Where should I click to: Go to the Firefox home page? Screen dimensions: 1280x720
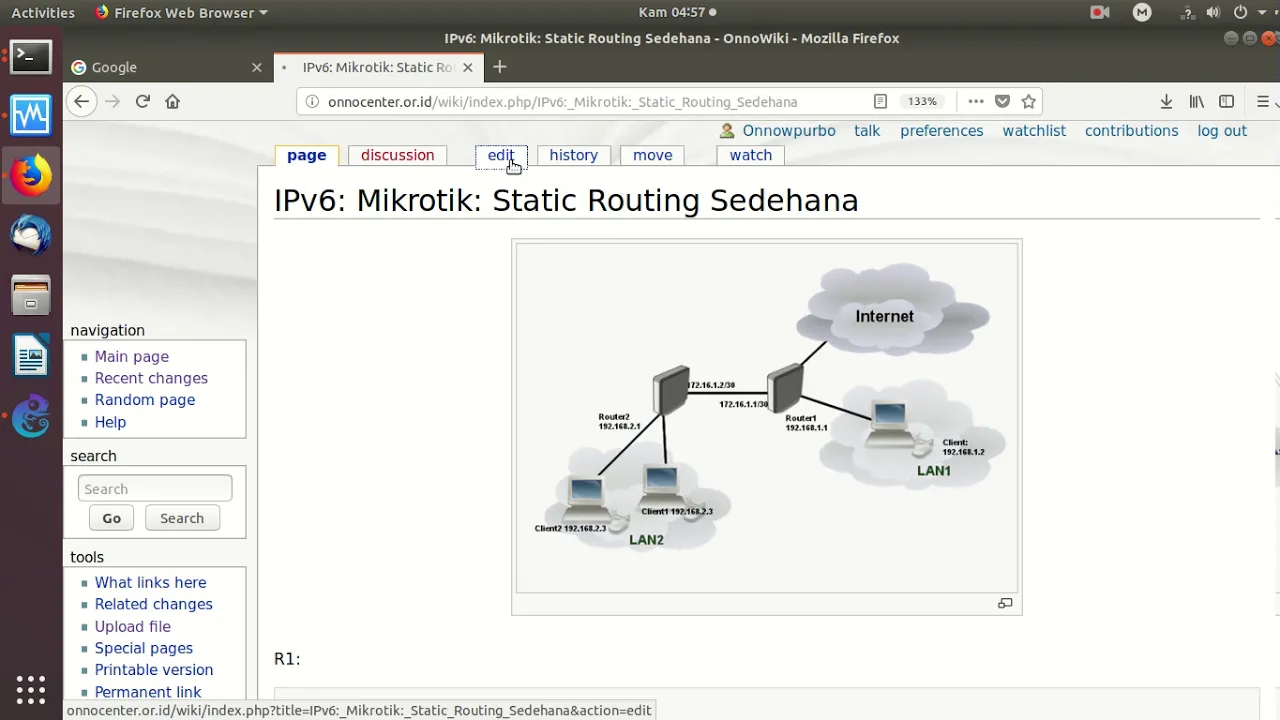[x=172, y=101]
